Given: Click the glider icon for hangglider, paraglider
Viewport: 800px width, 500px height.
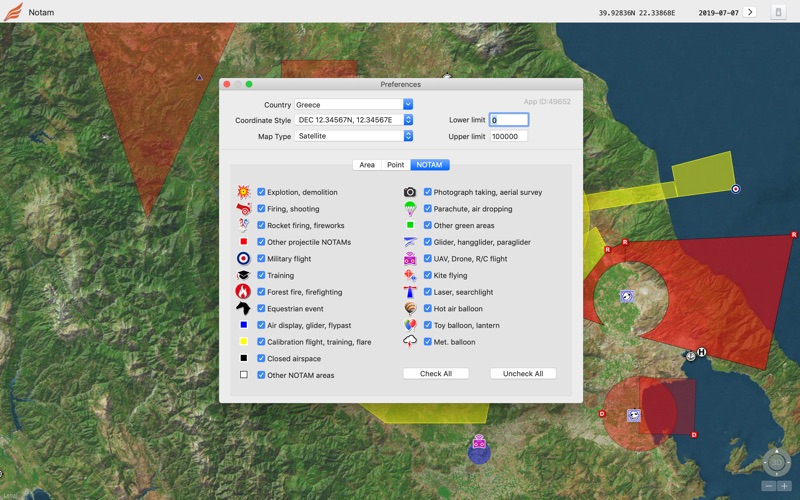Looking at the screenshot, I should [x=410, y=242].
